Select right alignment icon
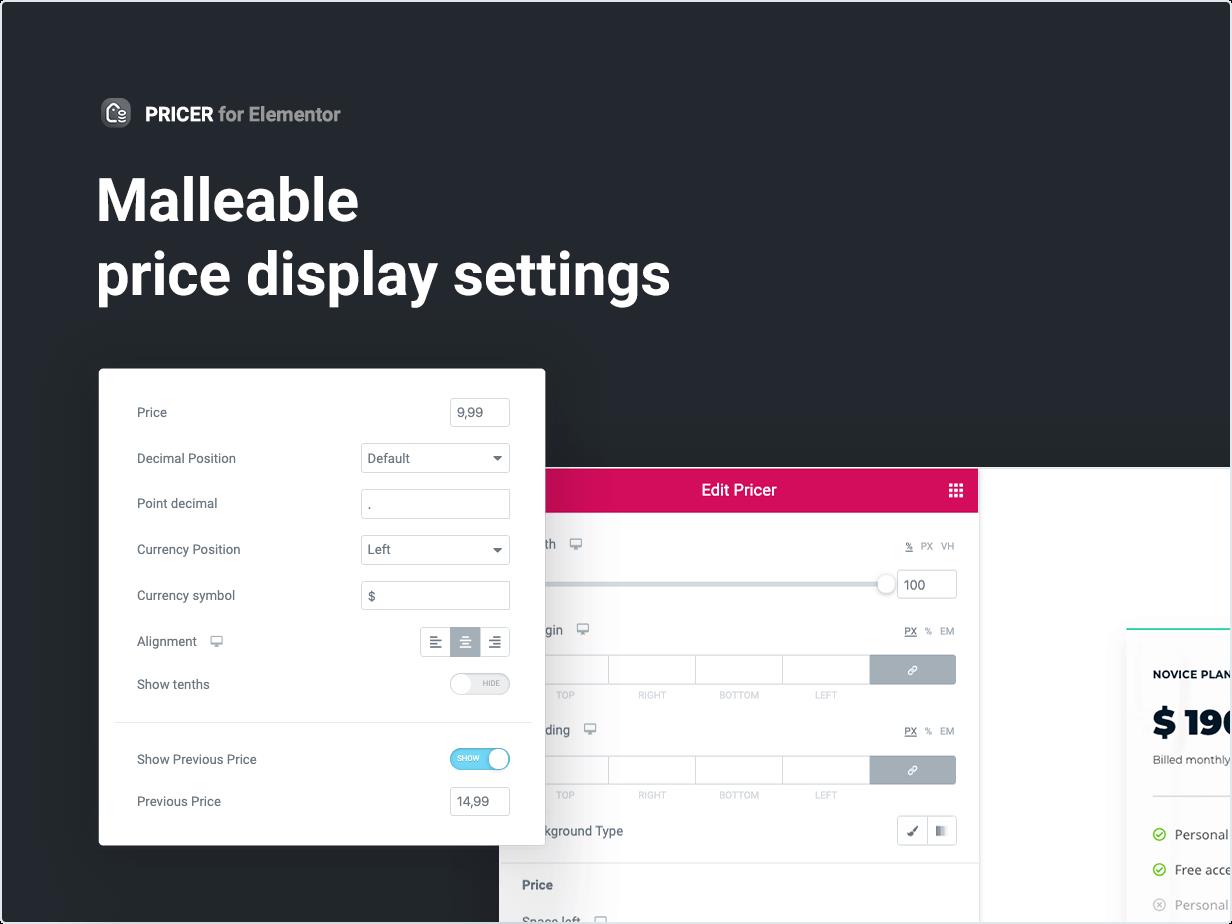 tap(495, 642)
